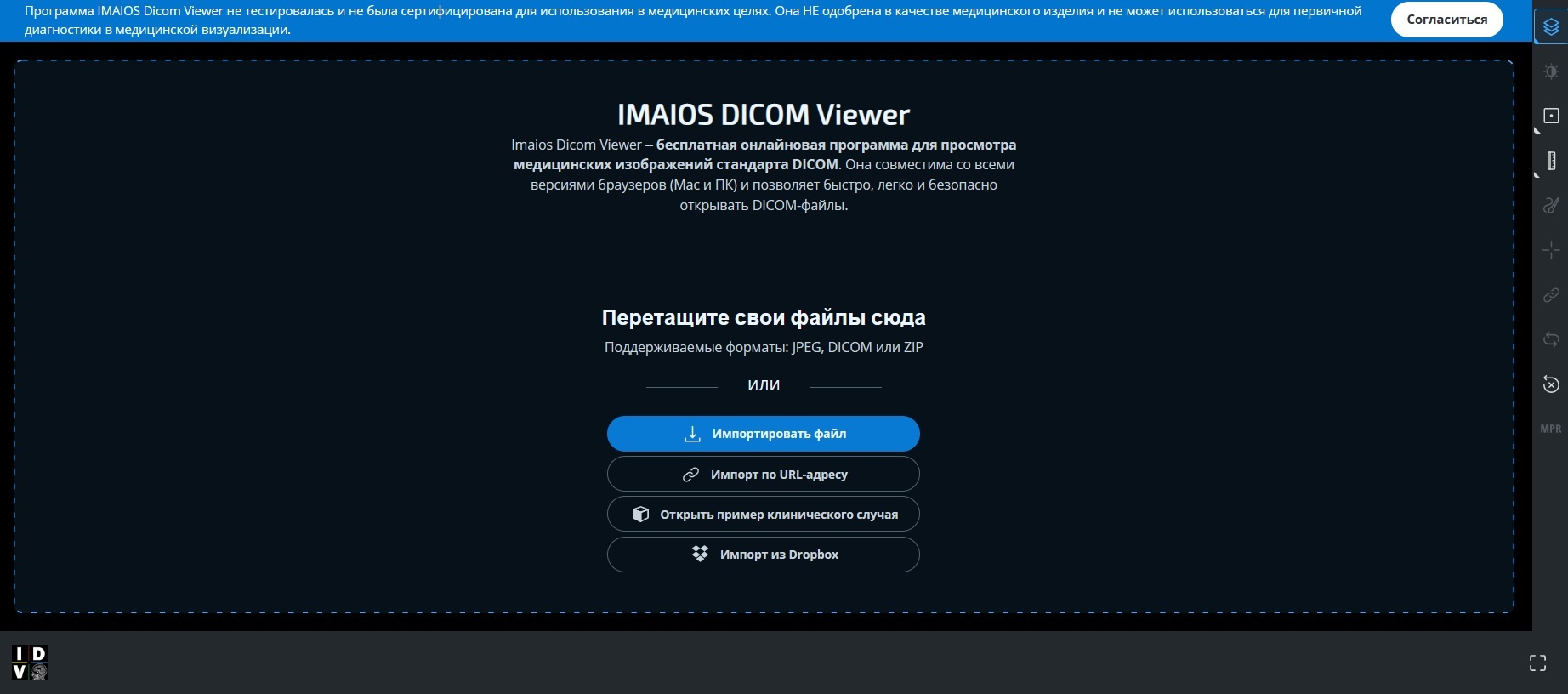The image size is (1568, 694).
Task: Click the Импортировать файл button
Action: click(x=763, y=434)
